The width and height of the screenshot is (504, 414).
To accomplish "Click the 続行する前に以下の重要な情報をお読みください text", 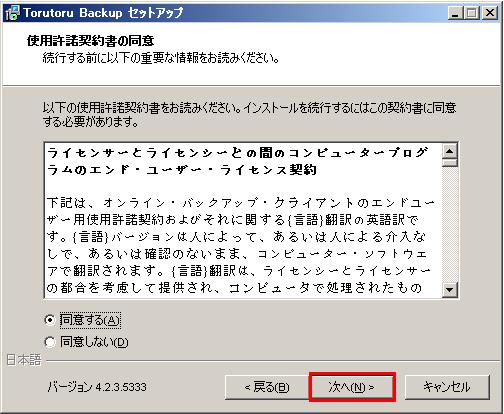I will click(x=161, y=58).
